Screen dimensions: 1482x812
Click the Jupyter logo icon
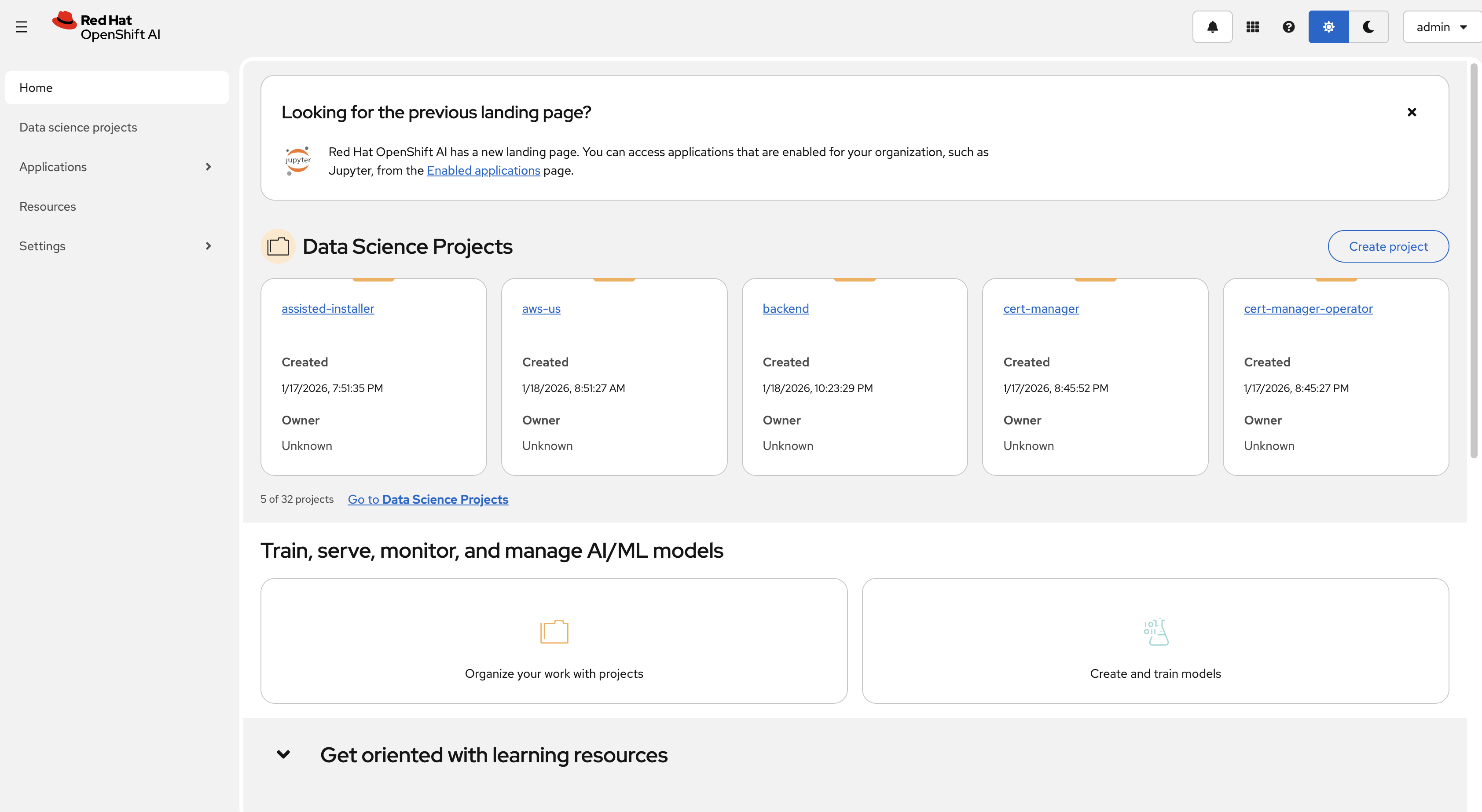(x=298, y=161)
